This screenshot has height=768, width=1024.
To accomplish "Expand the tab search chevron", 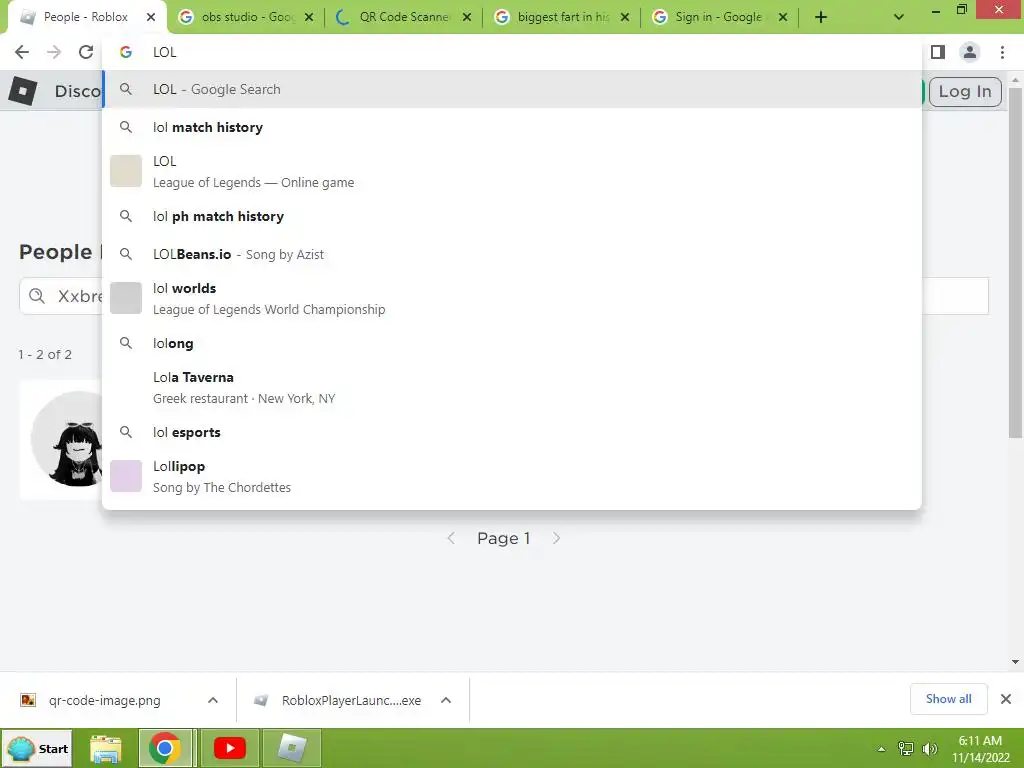I will pos(899,18).
